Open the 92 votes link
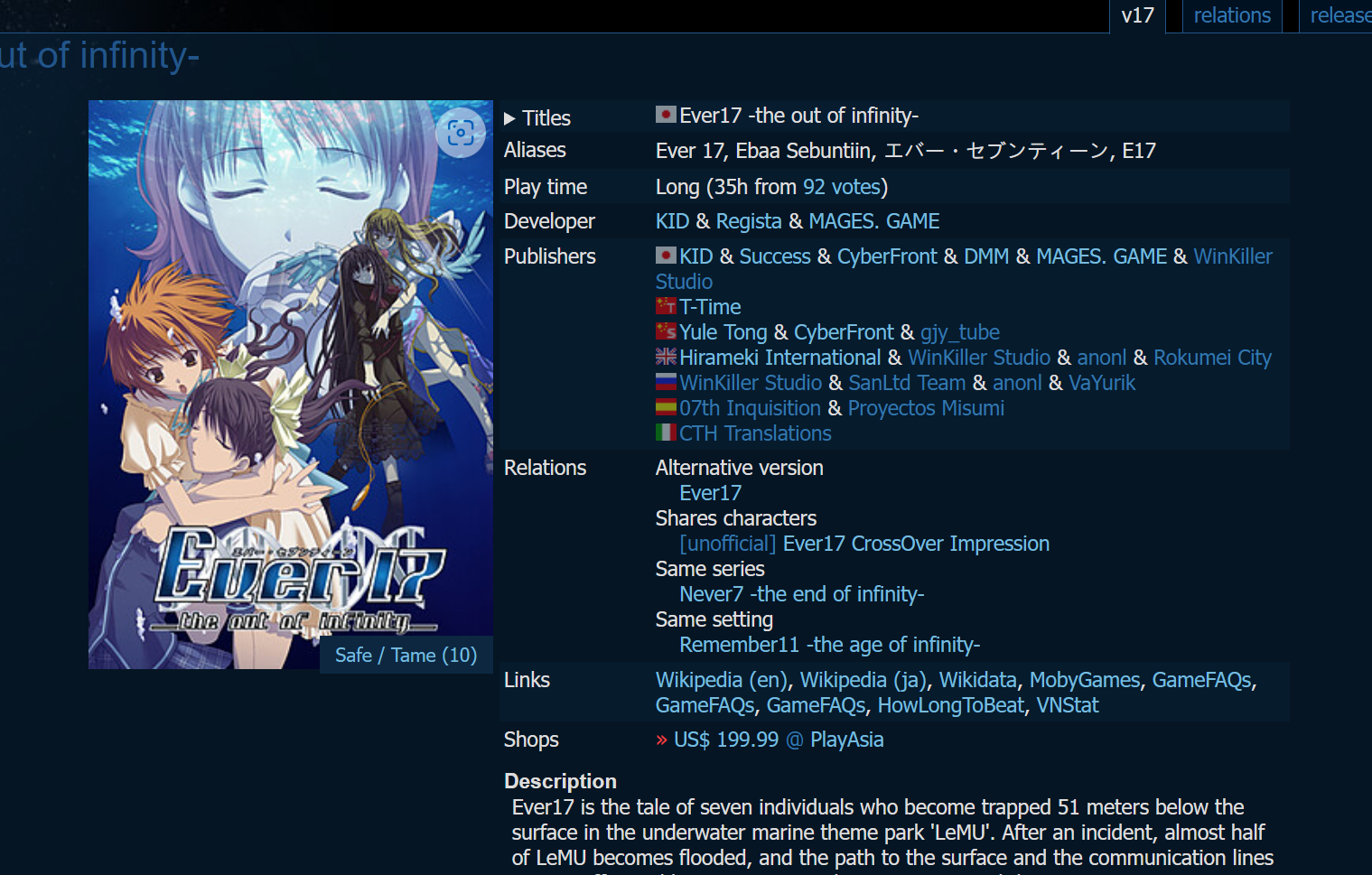Viewport: 1372px width, 875px height. (x=841, y=187)
